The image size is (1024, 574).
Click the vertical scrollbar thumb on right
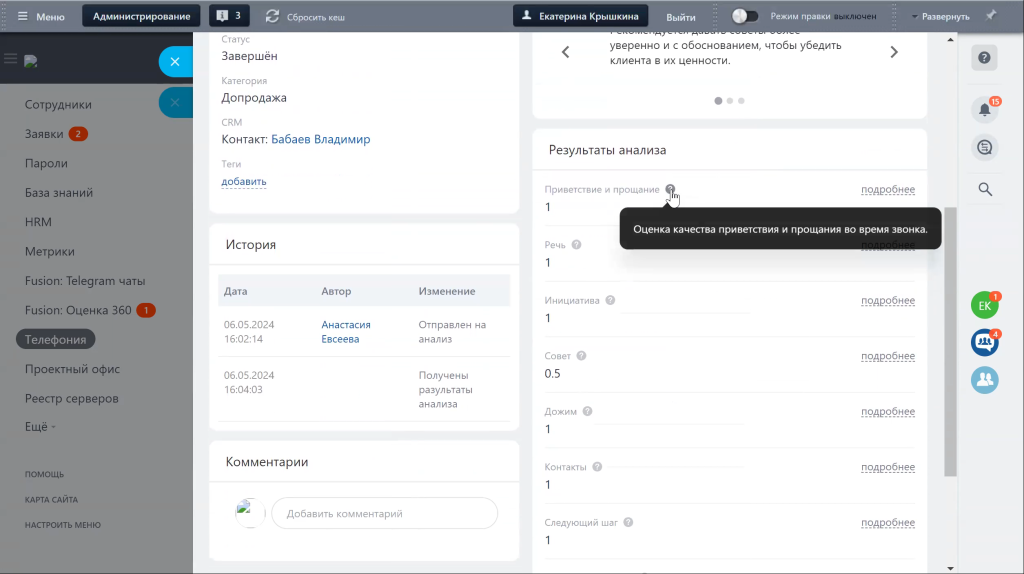coord(950,342)
